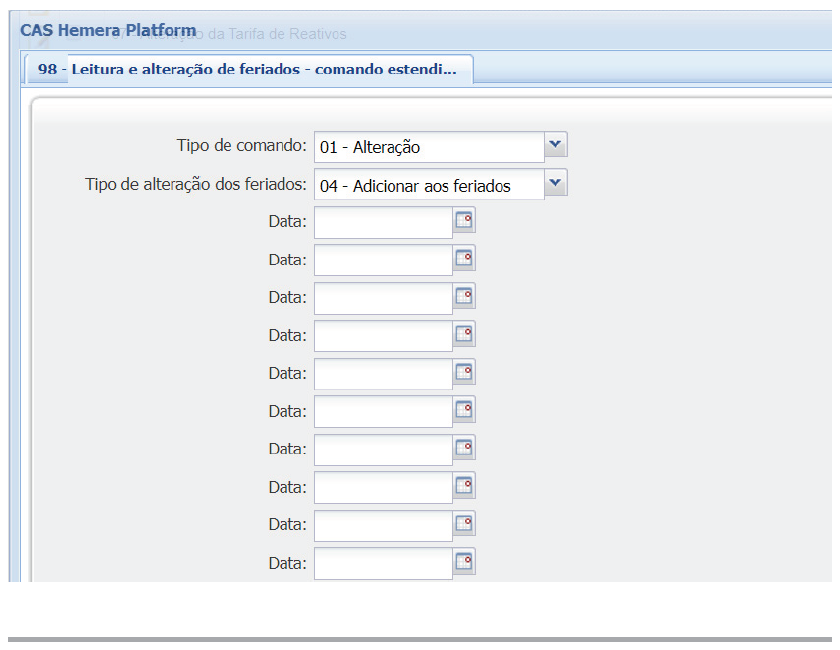Screen dimensions: 840x650
Task: Open calendar picker for the third Data field
Action: [464, 297]
